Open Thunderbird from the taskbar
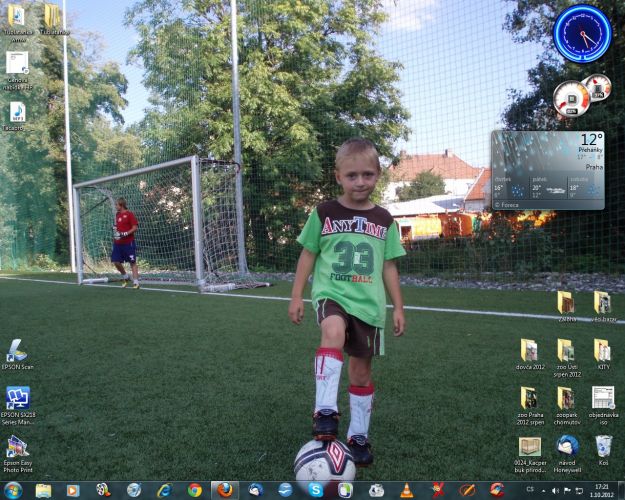625x500 pixels. point(255,491)
